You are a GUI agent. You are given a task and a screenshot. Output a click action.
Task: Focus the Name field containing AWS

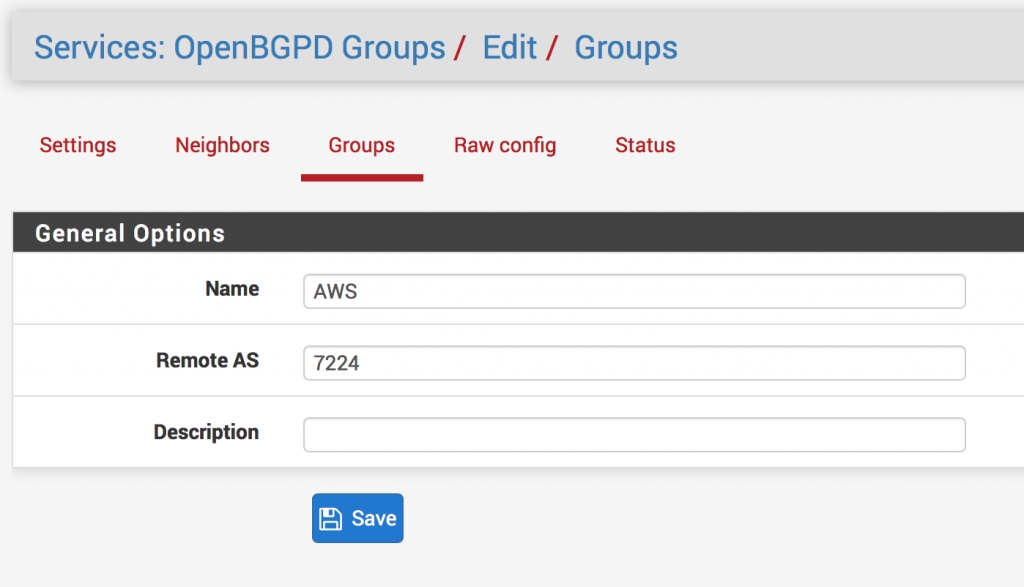coord(634,291)
